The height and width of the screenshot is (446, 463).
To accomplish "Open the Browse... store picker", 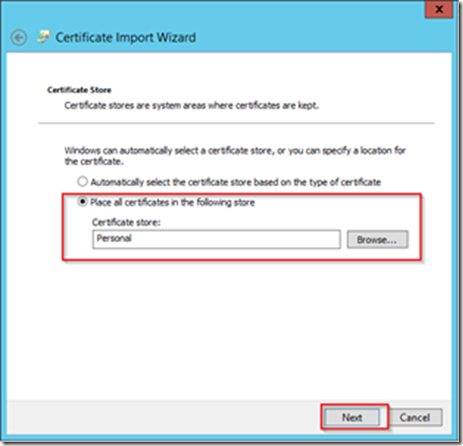I will tap(377, 239).
